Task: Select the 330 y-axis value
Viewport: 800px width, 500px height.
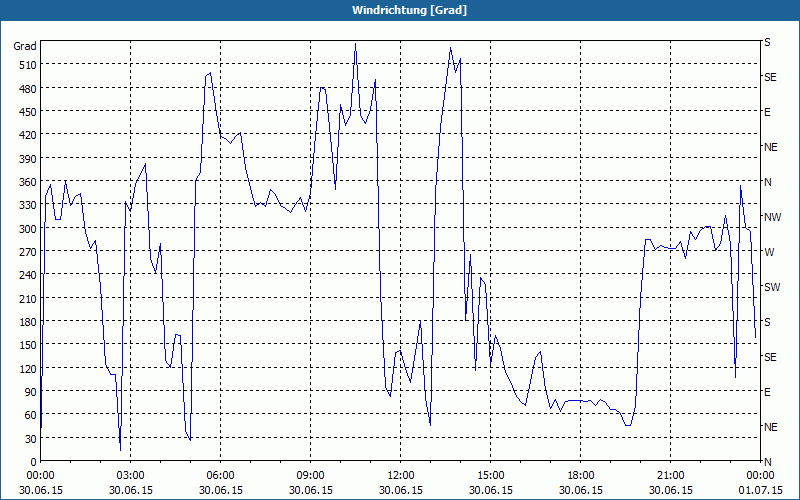Action: tap(28, 205)
